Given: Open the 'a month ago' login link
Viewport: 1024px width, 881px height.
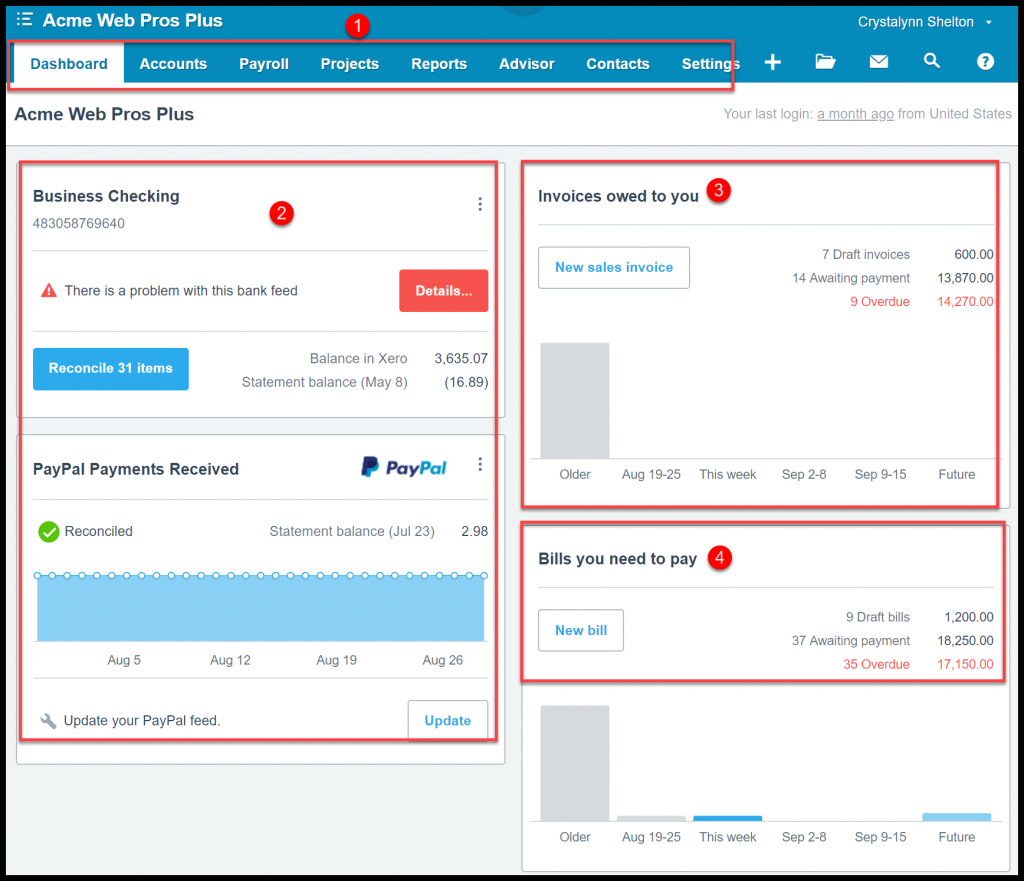Looking at the screenshot, I should [856, 114].
